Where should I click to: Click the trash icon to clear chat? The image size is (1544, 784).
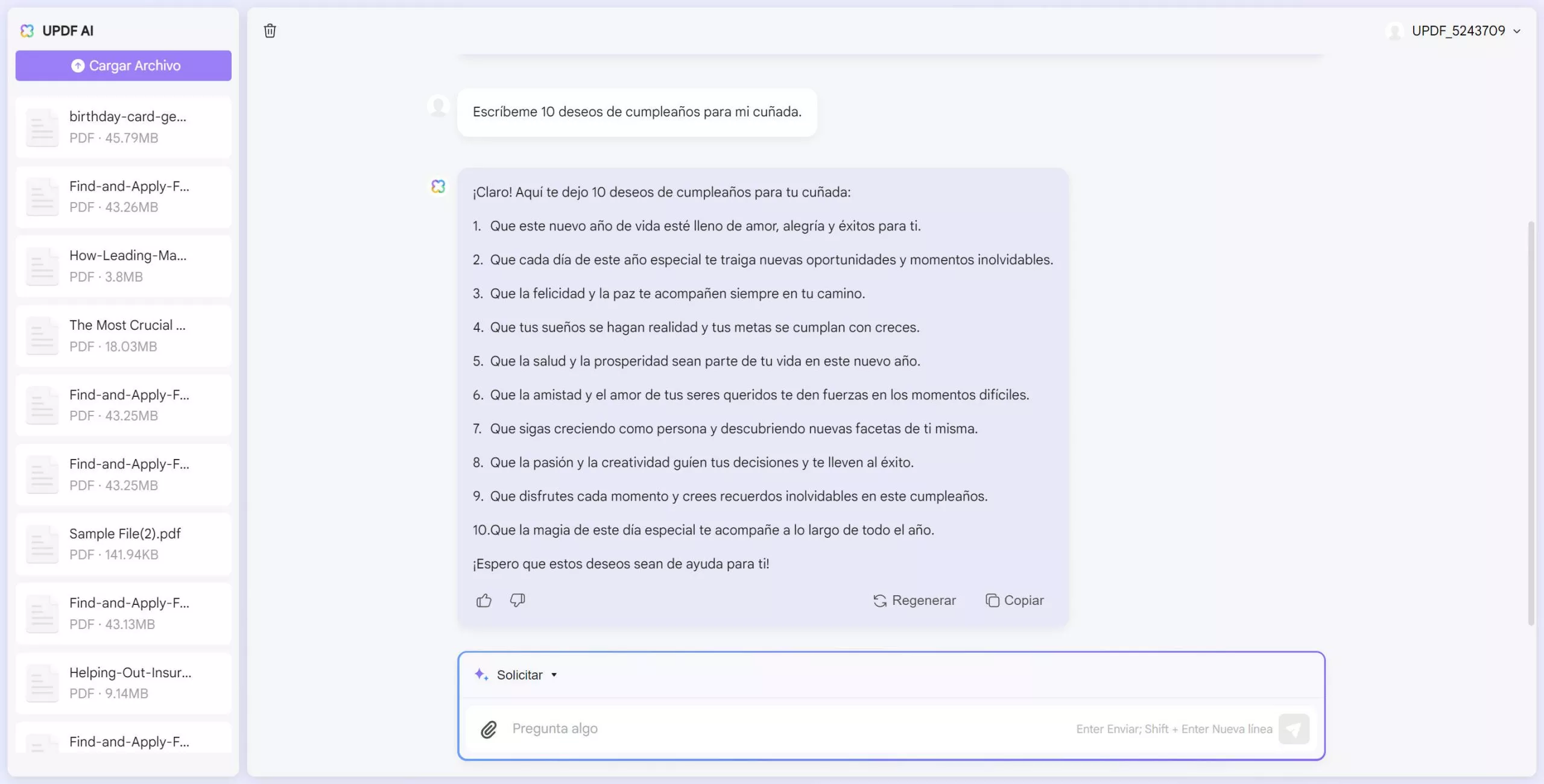[x=270, y=31]
